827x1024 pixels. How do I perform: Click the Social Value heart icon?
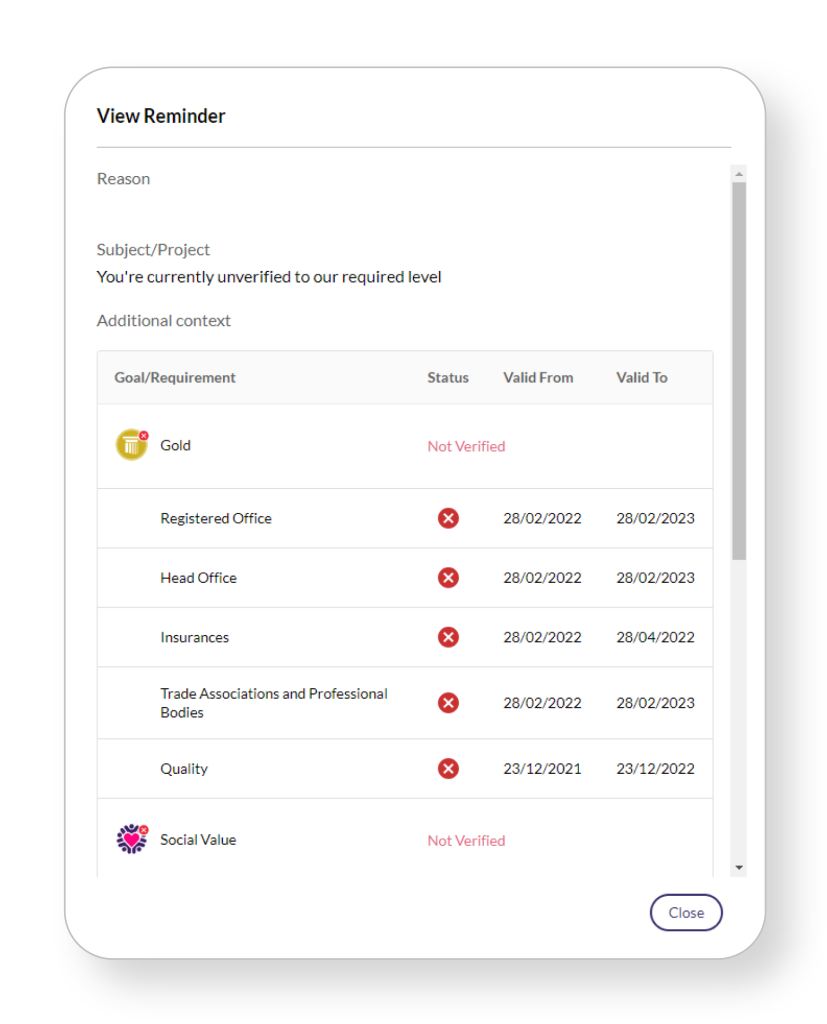131,839
